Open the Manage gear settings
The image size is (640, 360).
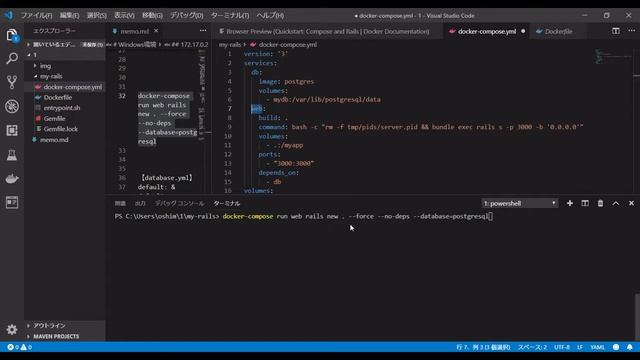tap(12, 329)
